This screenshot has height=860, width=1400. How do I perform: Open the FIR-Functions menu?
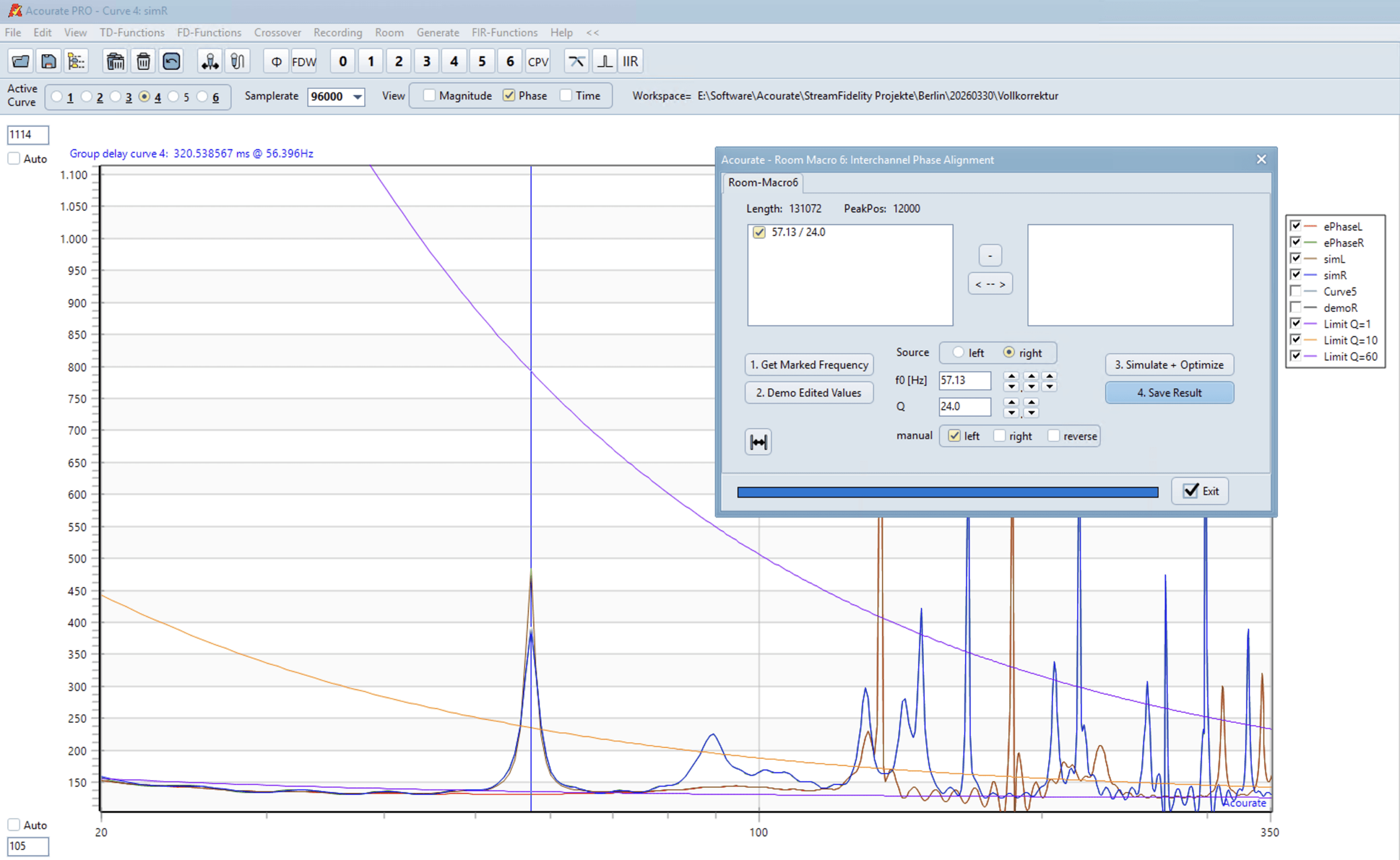click(504, 32)
